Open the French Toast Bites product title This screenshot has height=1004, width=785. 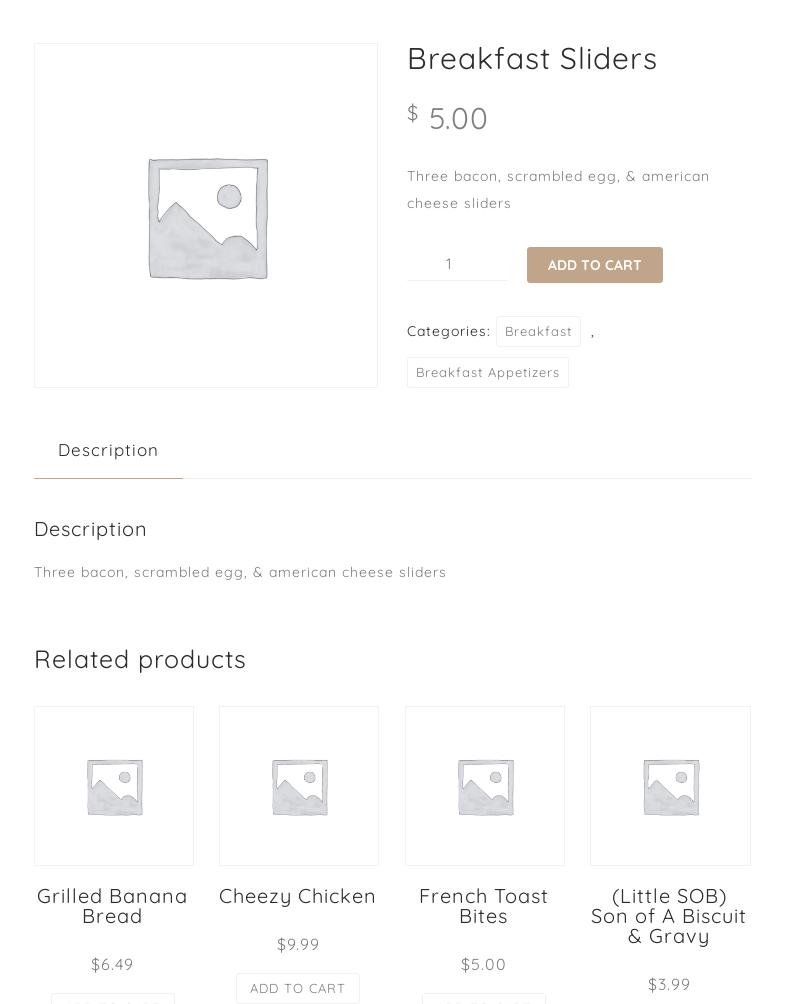pos(483,906)
